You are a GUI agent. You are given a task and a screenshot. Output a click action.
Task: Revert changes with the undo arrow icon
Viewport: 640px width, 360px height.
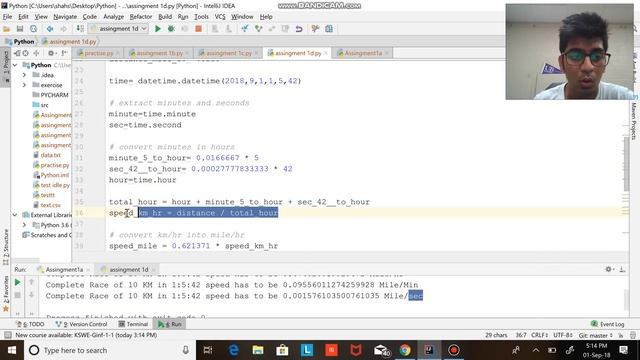click(x=299, y=29)
